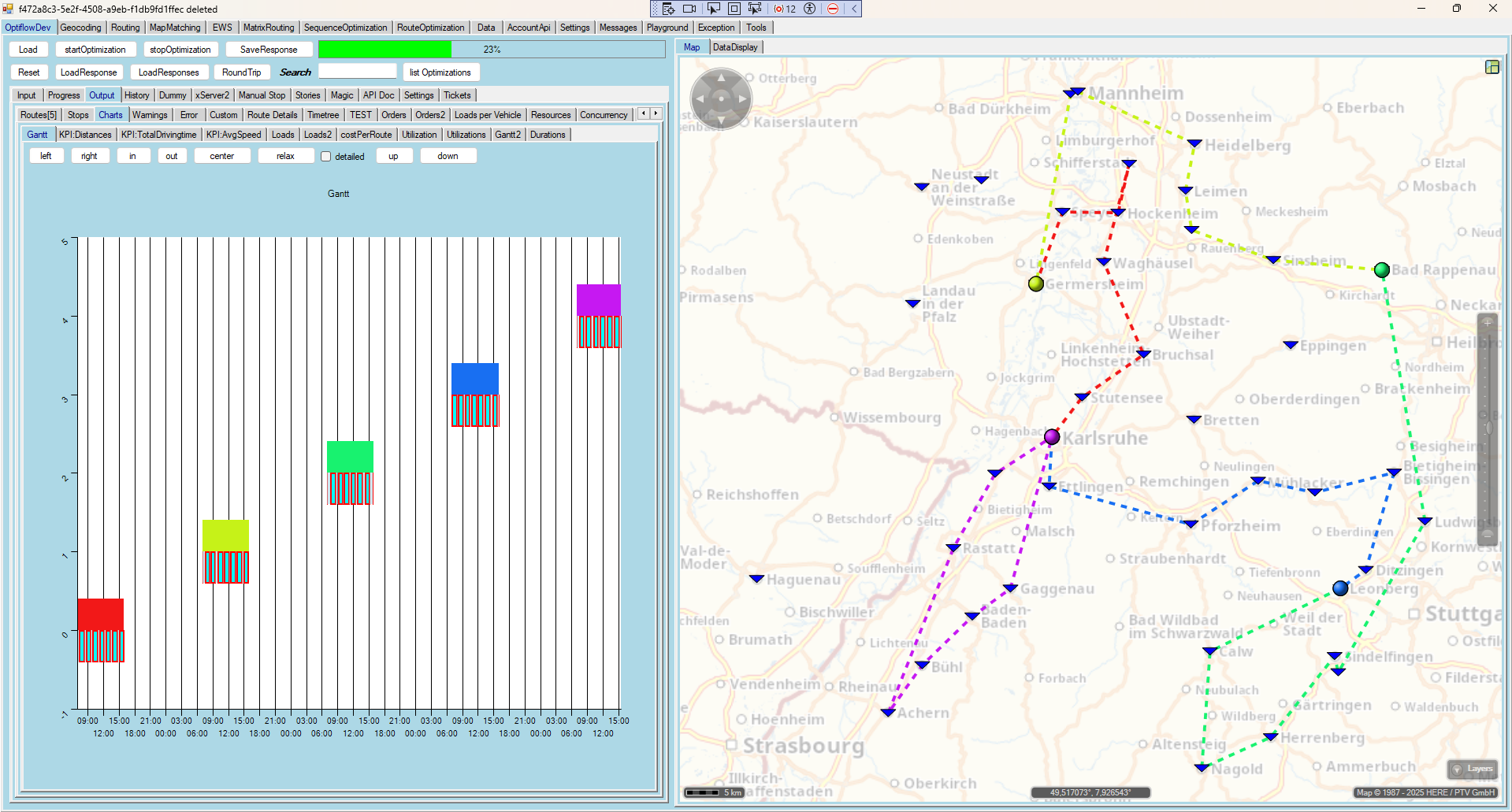Click green Bad Rappenau depot marker
This screenshot has width=1512, height=812.
coord(1381,270)
